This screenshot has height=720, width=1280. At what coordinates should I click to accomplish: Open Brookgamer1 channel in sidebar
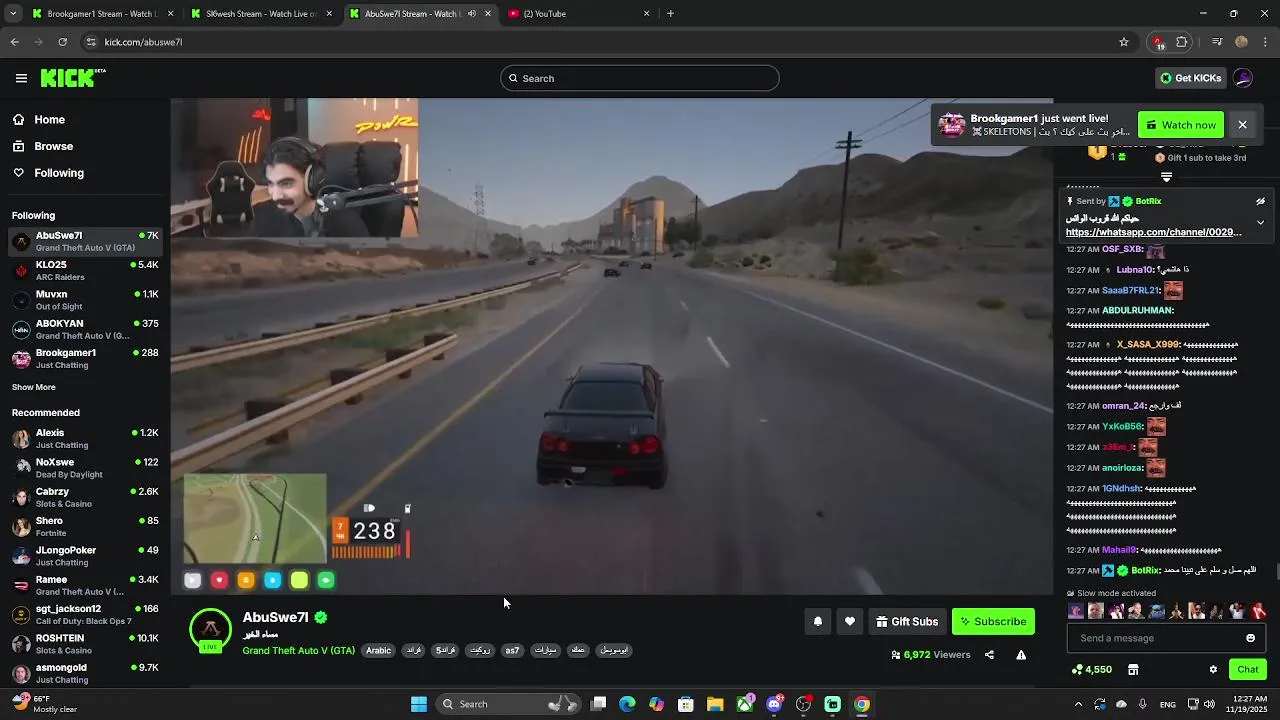click(85, 359)
